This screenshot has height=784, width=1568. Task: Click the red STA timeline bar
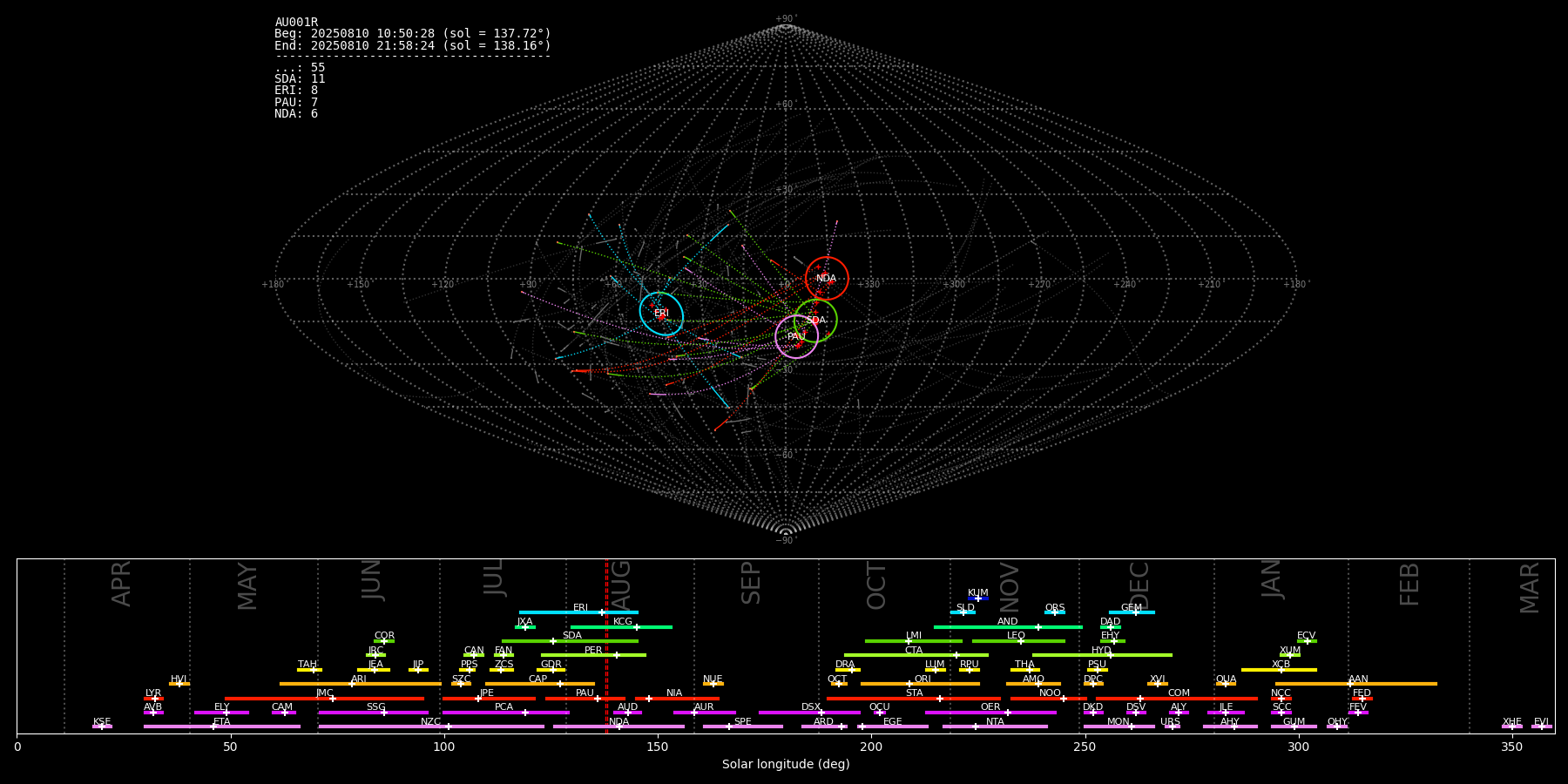[914, 699]
